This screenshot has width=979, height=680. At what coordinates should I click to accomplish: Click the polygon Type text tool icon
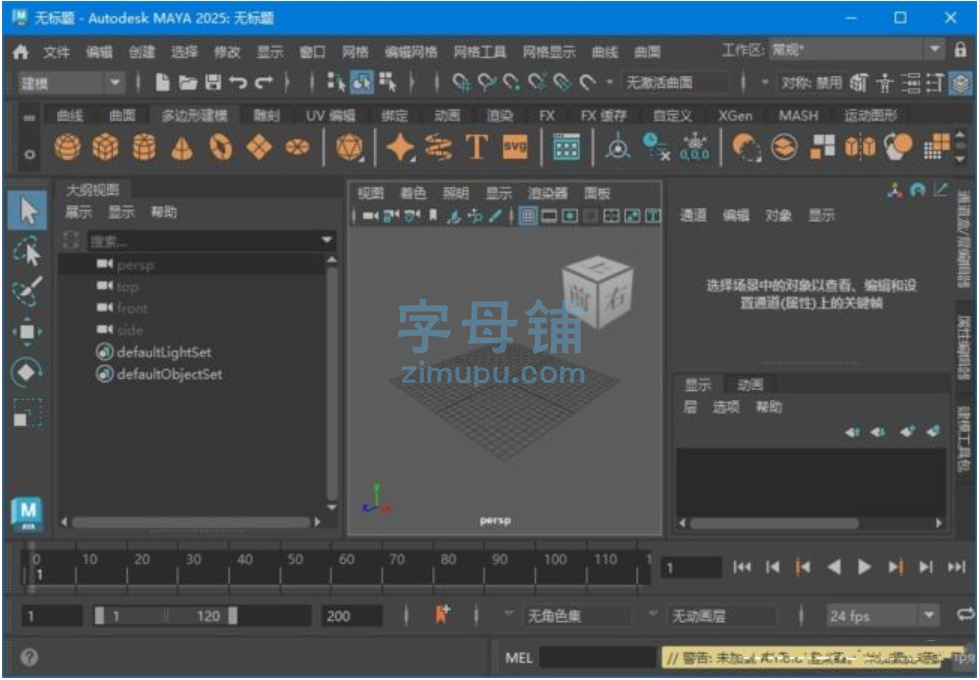(x=476, y=147)
